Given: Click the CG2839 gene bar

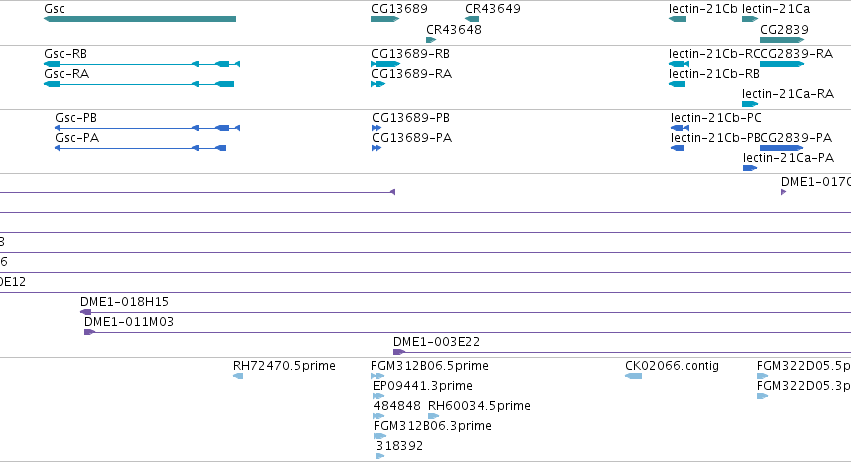Looking at the screenshot, I should click(782, 40).
